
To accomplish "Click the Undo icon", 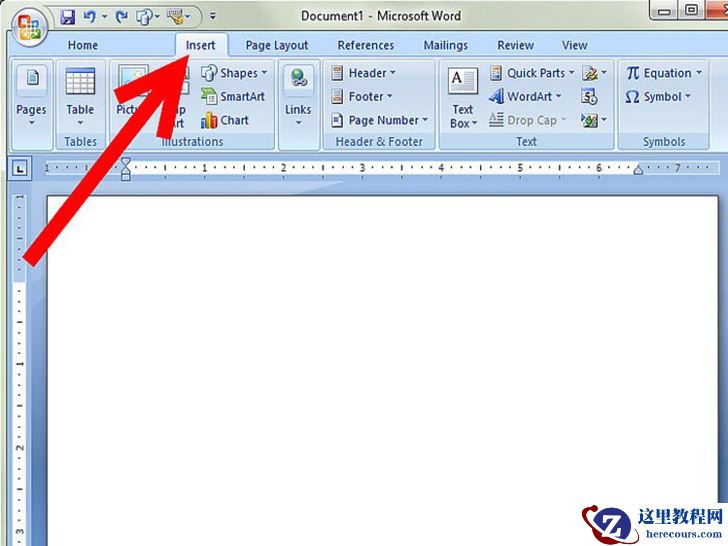I will [90, 17].
